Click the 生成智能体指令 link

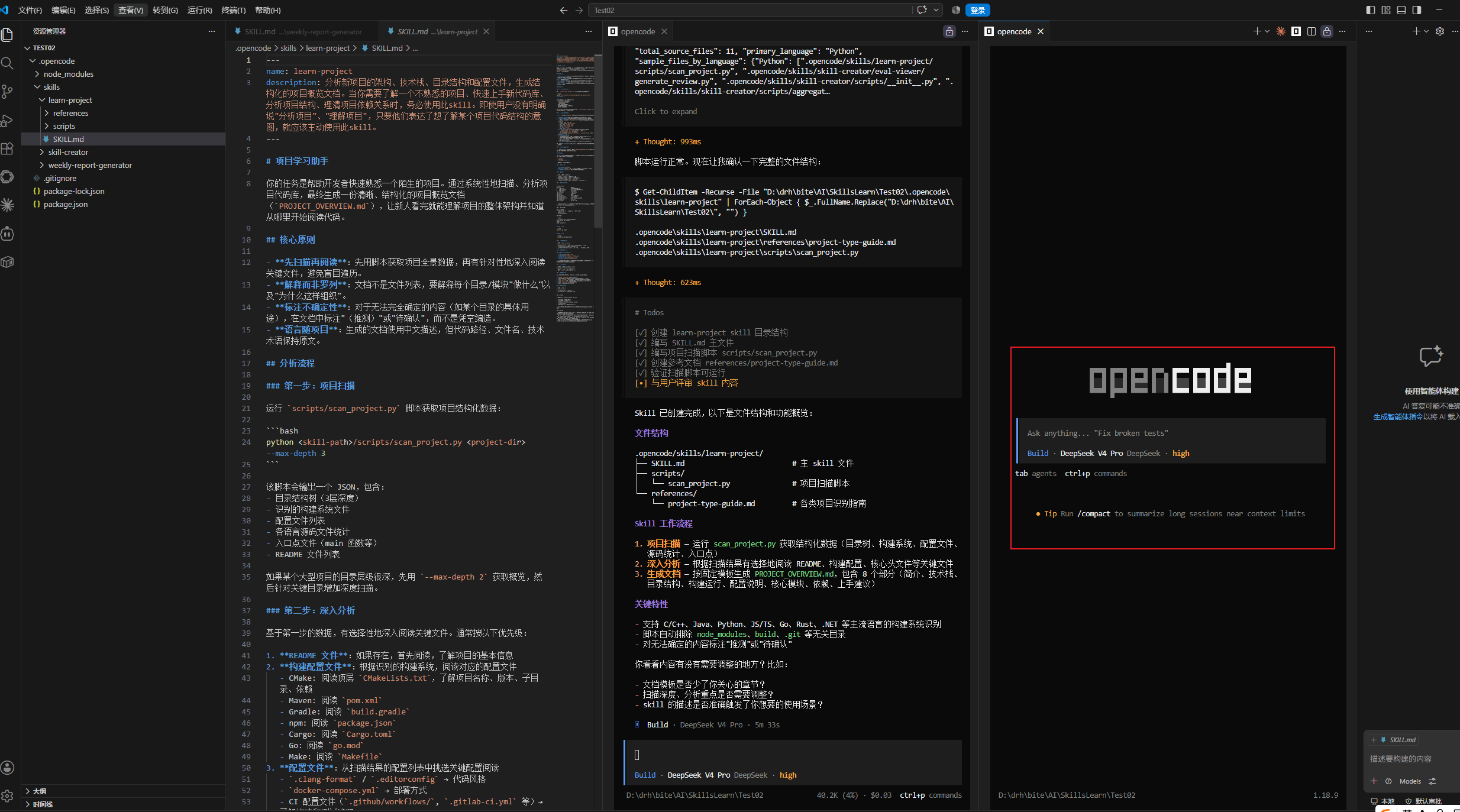coord(1398,416)
